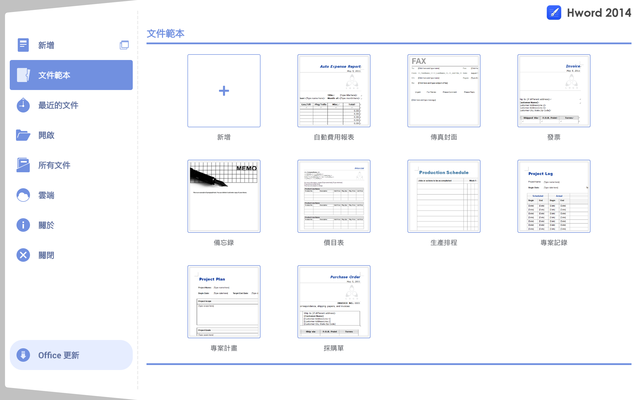This screenshot has width=640, height=400.
Task: Click the 備忘錄 caption
Action: point(224,242)
